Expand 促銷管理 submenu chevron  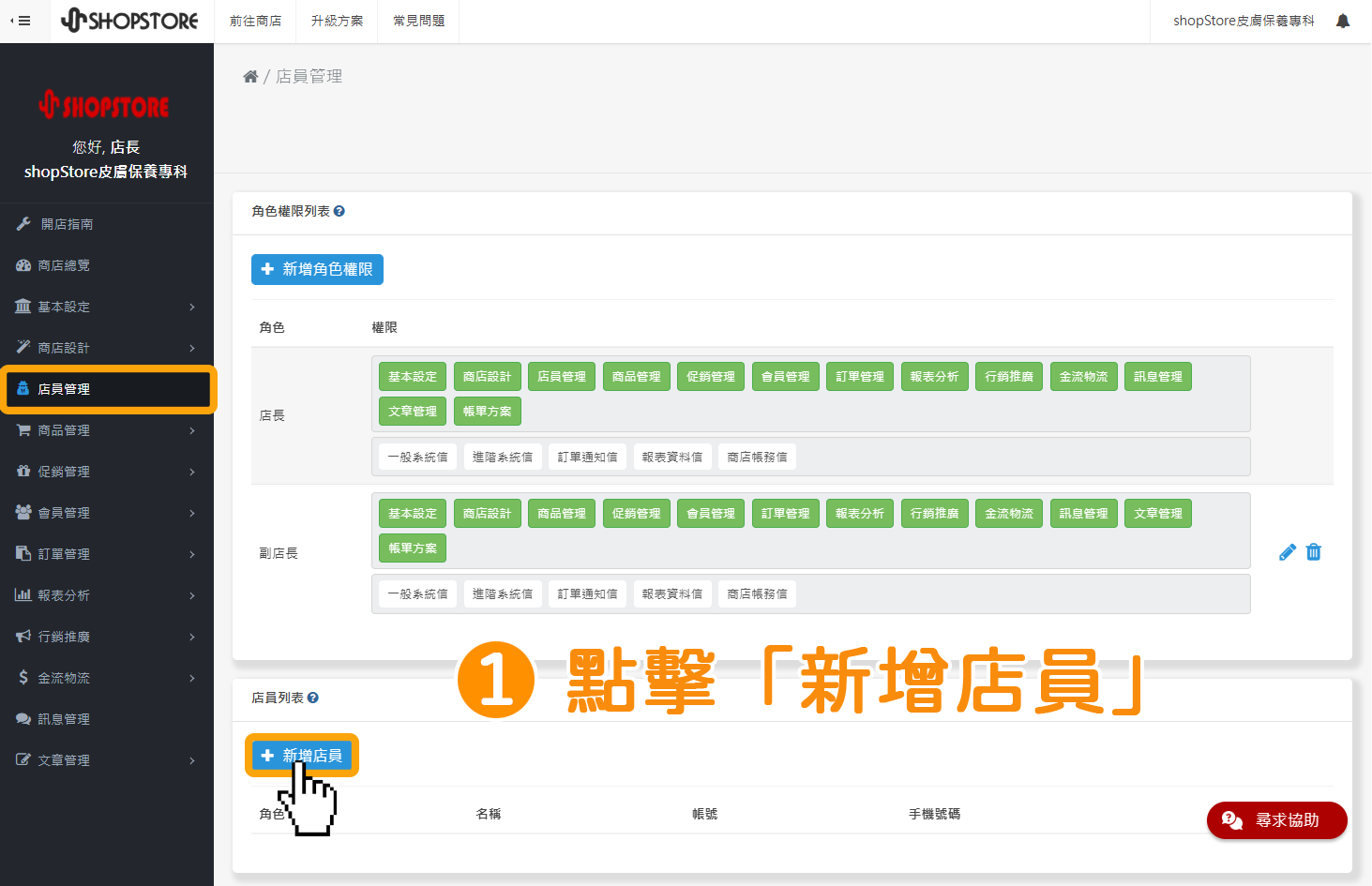[x=192, y=472]
